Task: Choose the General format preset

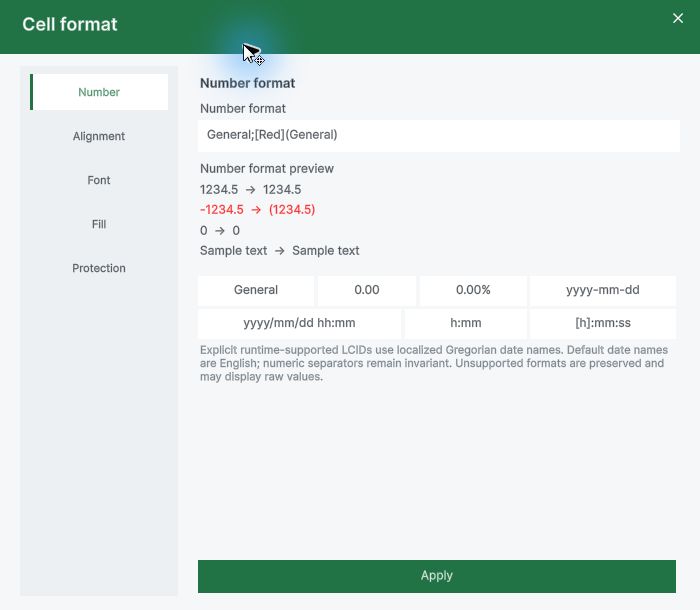Action: pos(256,290)
